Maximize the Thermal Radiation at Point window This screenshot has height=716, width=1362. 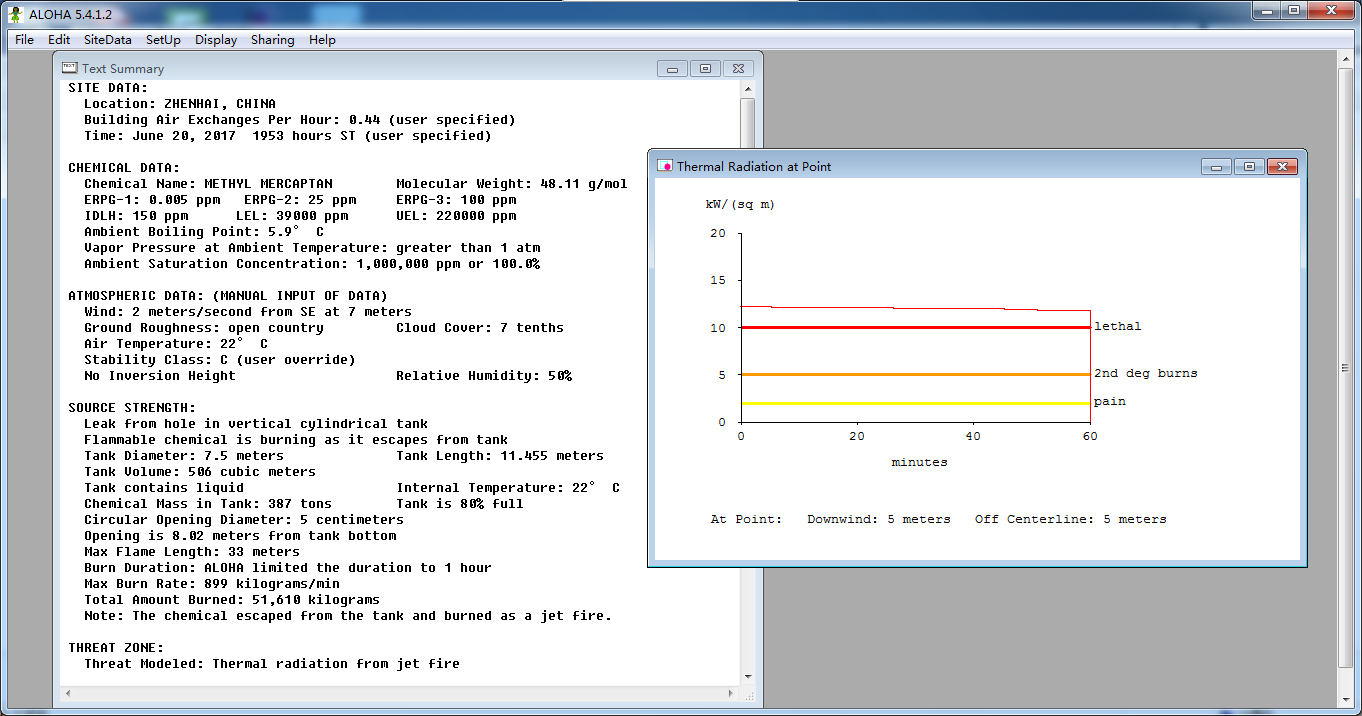pos(1249,167)
